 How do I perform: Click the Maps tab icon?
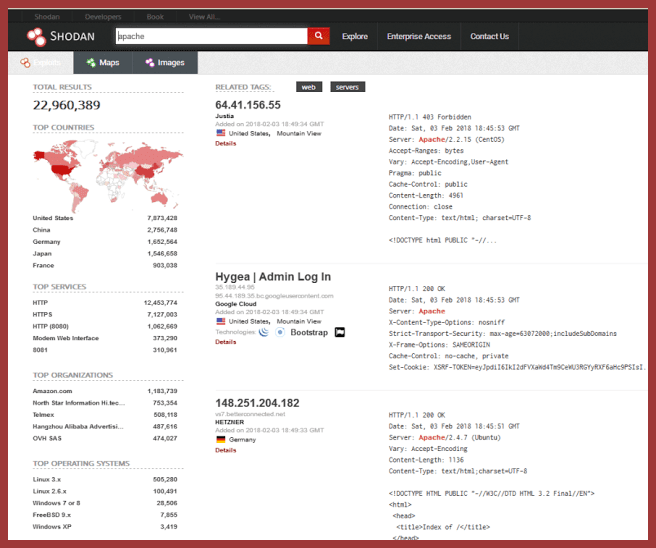(91, 63)
